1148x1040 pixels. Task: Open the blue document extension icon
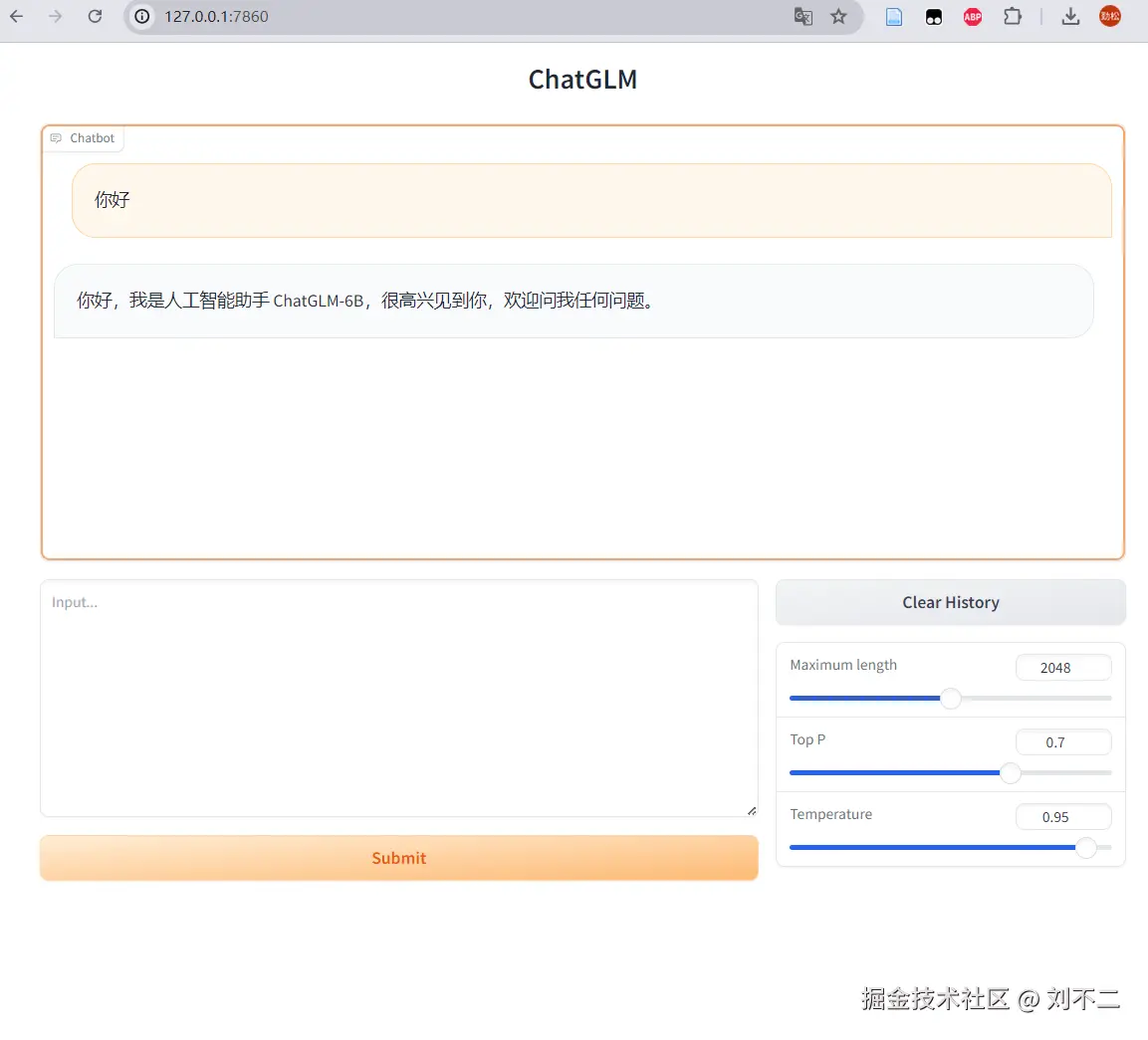[x=894, y=17]
